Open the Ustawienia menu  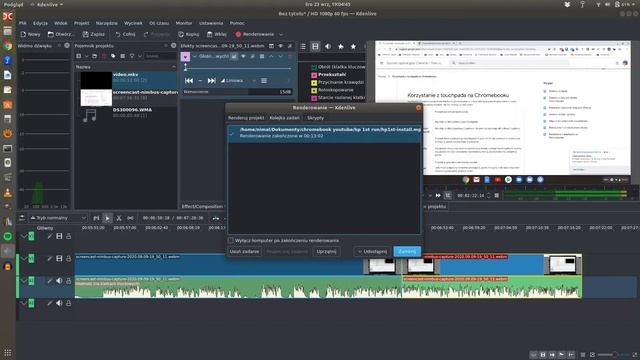tap(211, 23)
